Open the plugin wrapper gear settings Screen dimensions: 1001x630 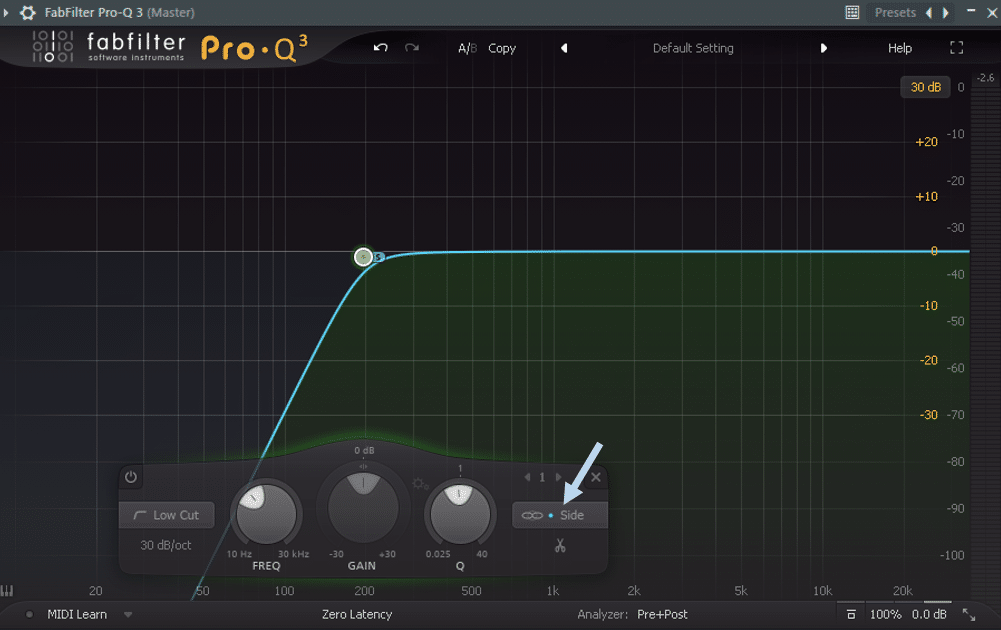(x=27, y=12)
